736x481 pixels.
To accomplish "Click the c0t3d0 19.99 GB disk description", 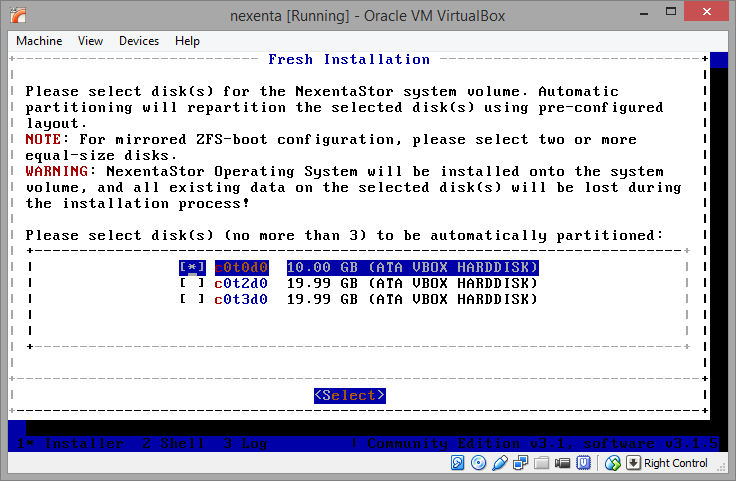I will [413, 299].
